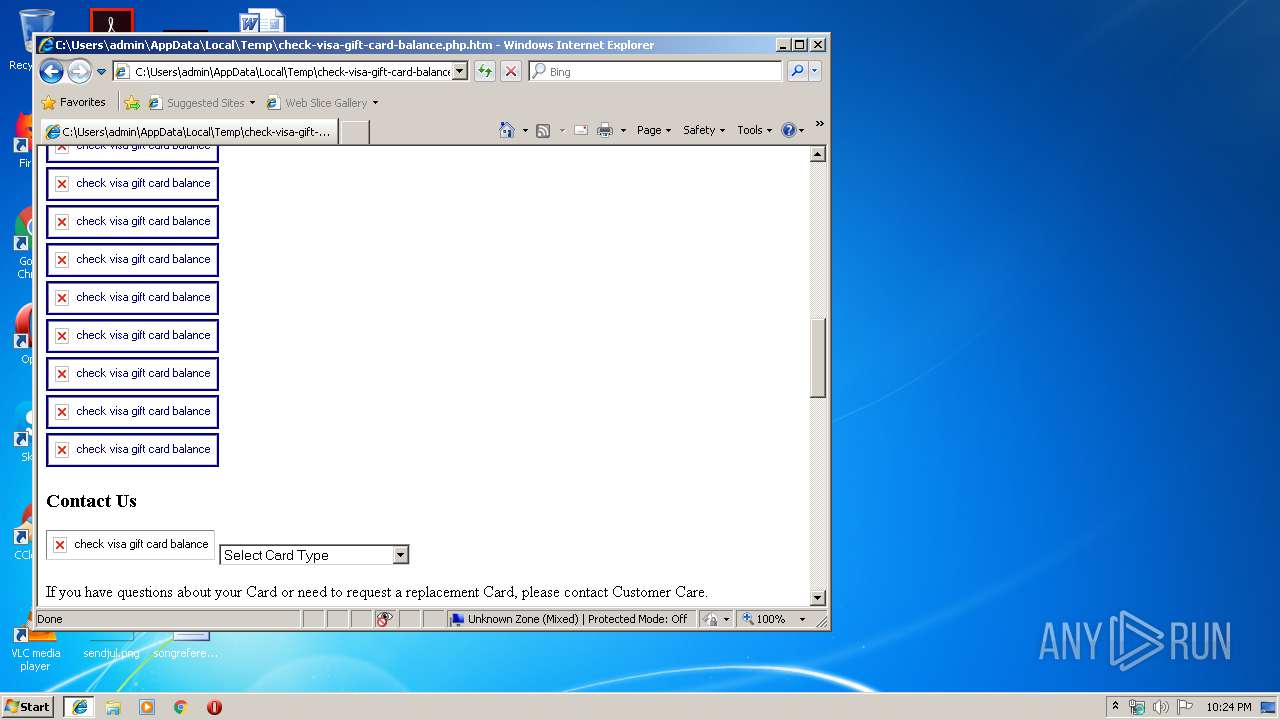Open the Favorites star button
Image resolution: width=1280 pixels, height=720 pixels.
pos(74,102)
